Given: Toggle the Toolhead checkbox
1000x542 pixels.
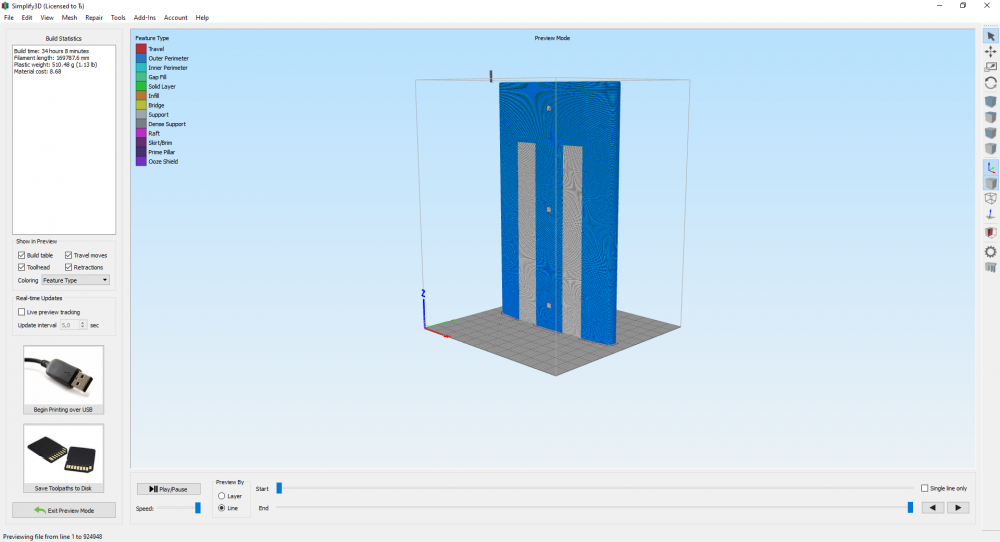Looking at the screenshot, I should [22, 267].
